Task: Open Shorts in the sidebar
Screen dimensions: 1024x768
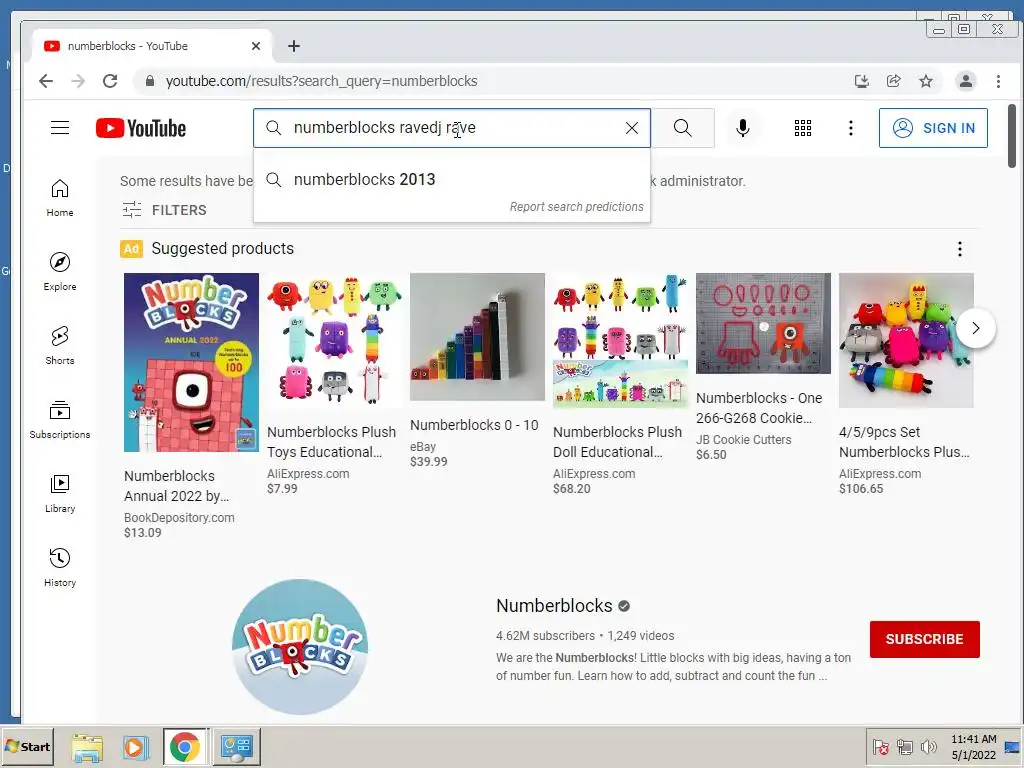Action: (60, 345)
